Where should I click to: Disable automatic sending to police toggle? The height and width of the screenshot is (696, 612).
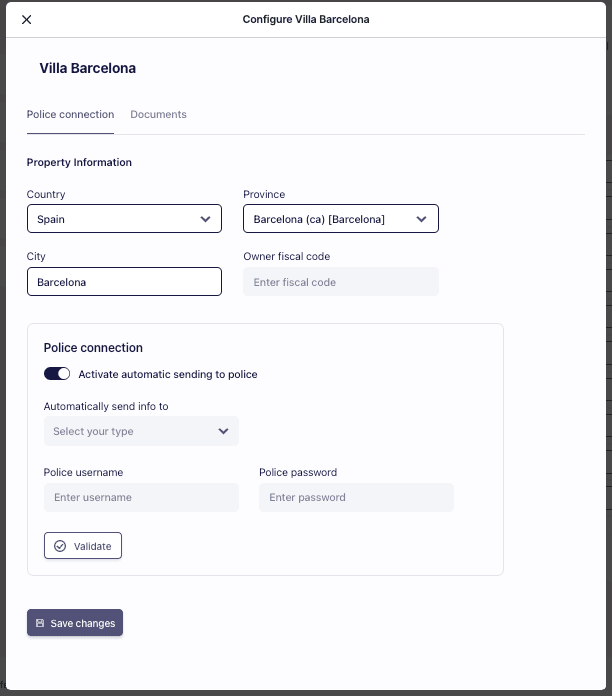point(57,374)
